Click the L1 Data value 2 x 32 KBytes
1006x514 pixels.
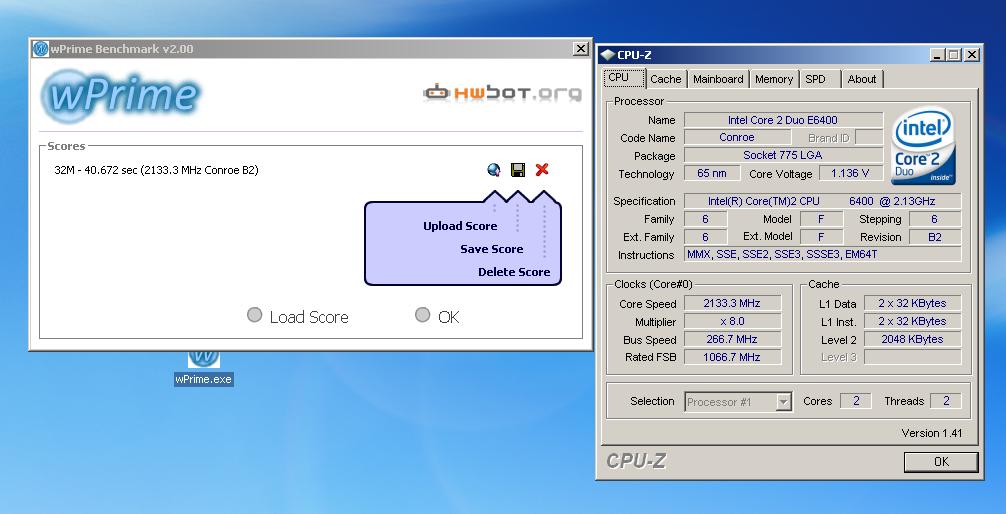pos(912,304)
